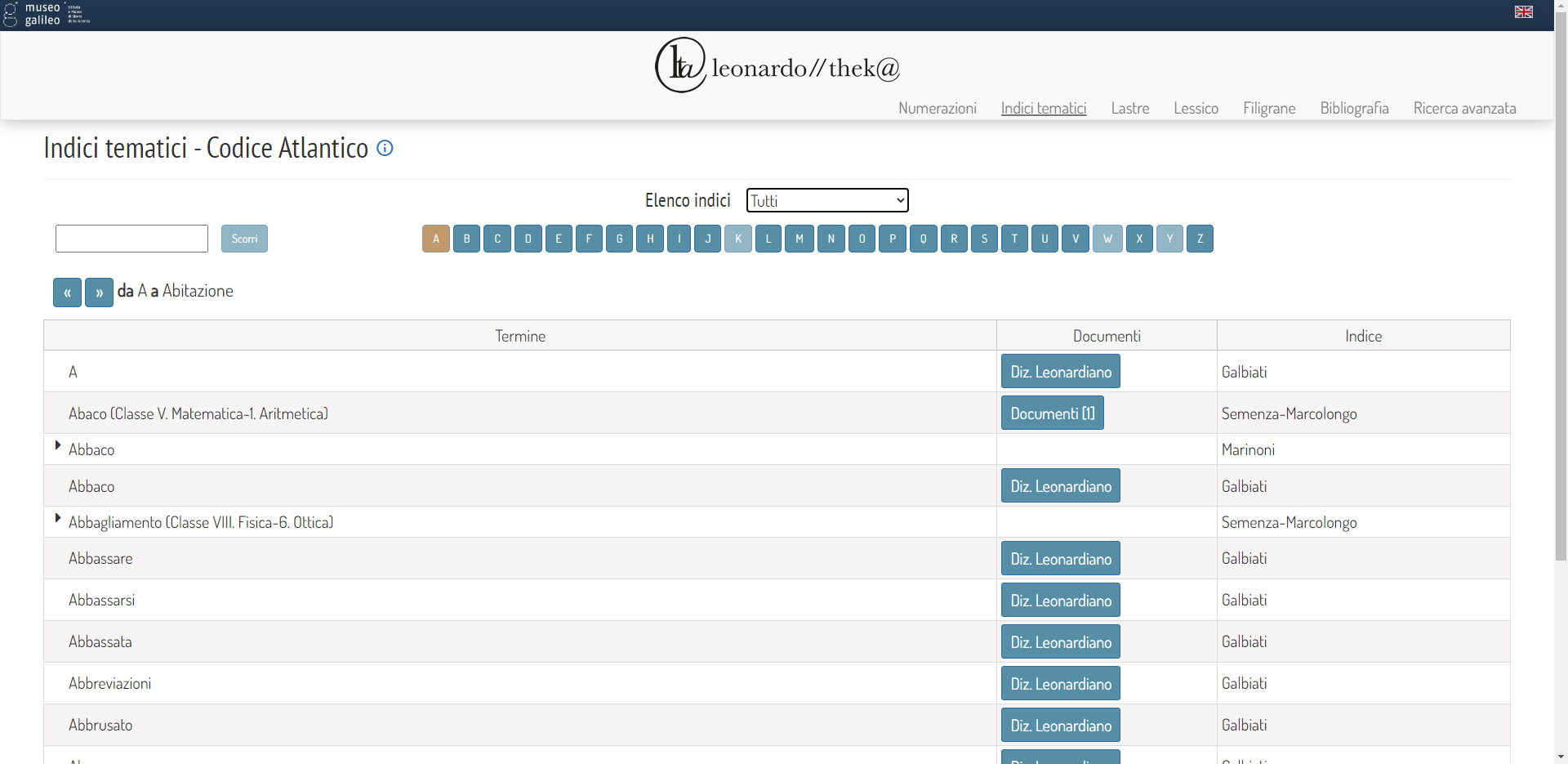The image size is (1568, 764).
Task: Select letter Z filter
Action: (1200, 239)
